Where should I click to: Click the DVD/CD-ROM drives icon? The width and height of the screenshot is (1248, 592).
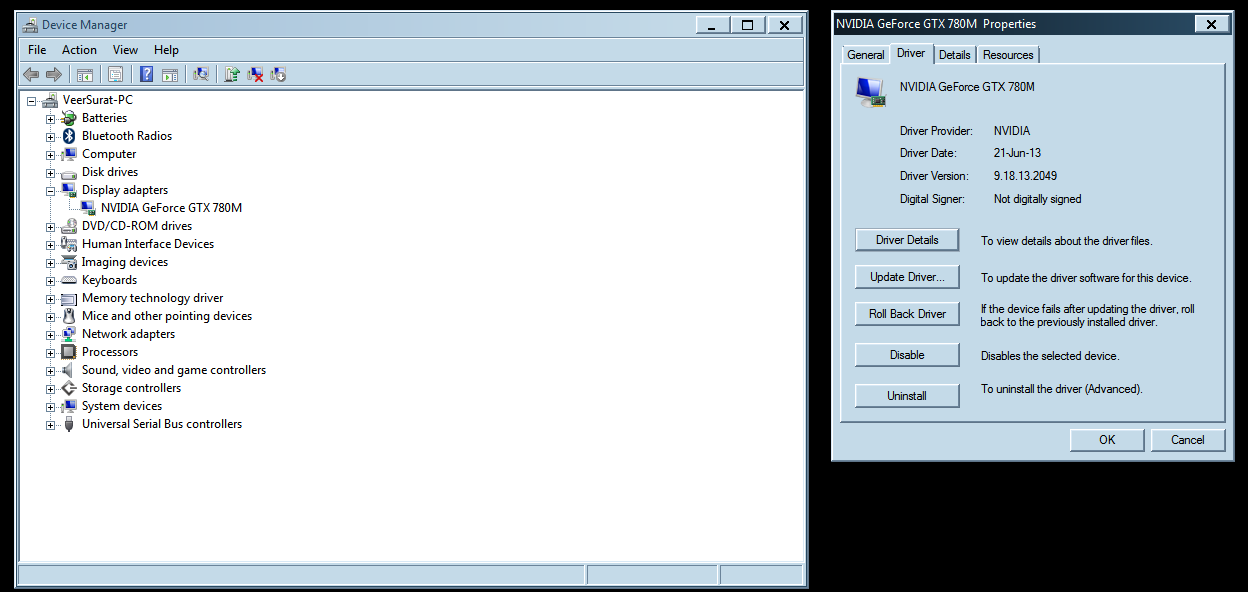[69, 226]
